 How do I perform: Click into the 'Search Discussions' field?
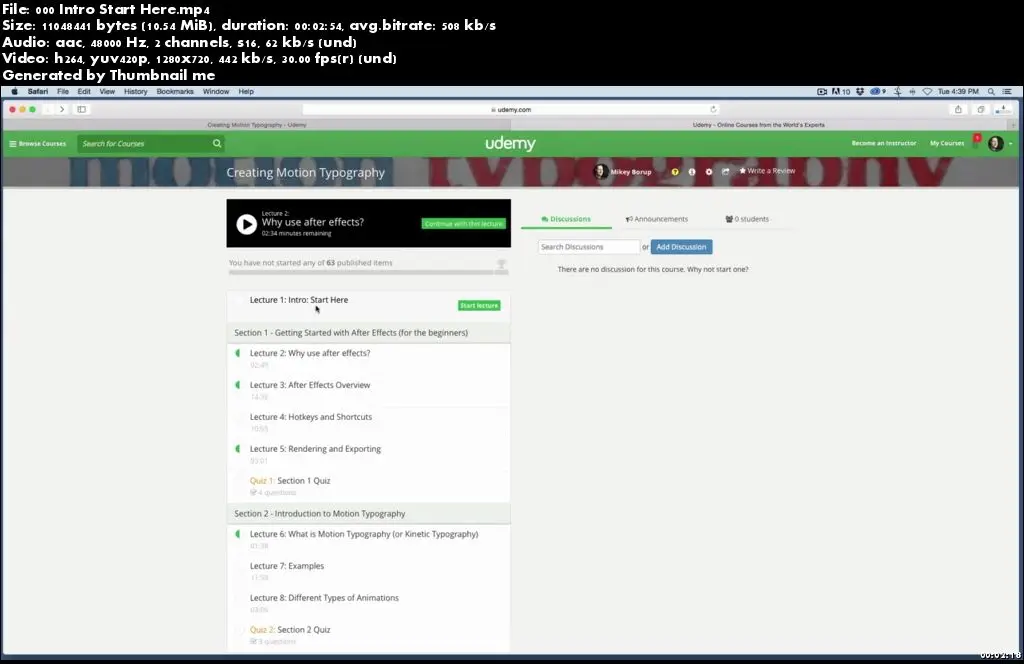click(x=588, y=247)
